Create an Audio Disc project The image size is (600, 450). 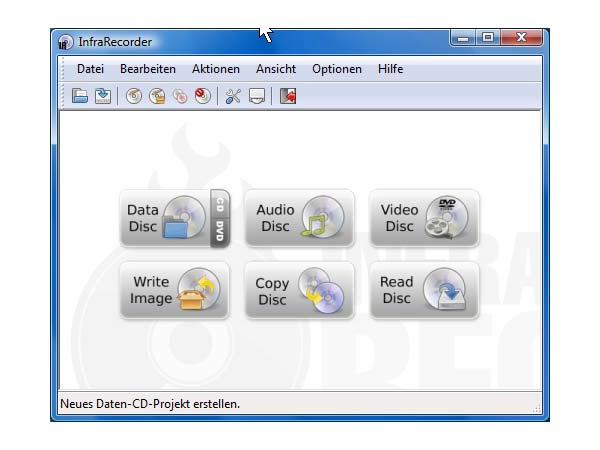[x=299, y=218]
